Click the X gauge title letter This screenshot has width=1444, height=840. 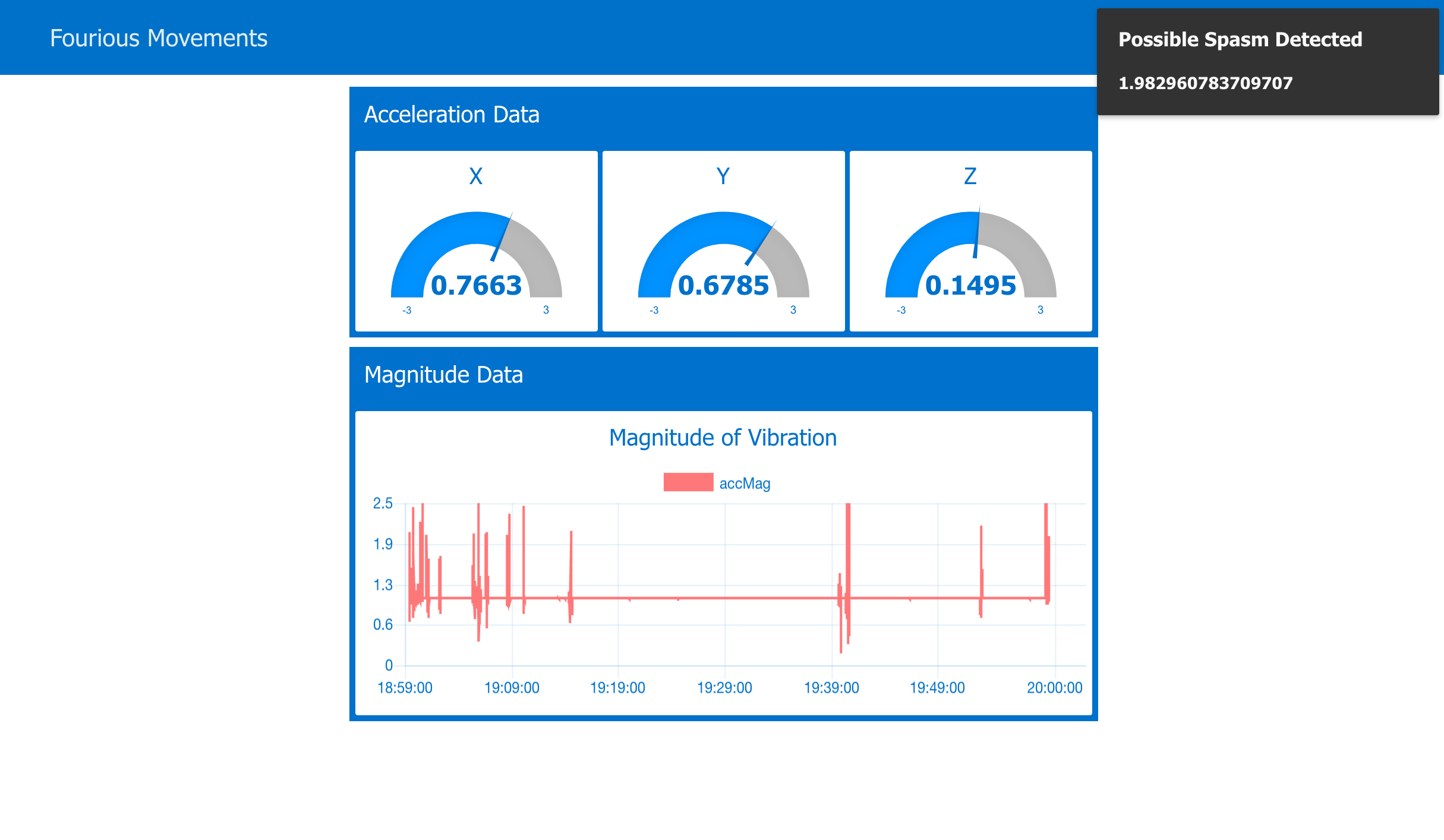476,176
